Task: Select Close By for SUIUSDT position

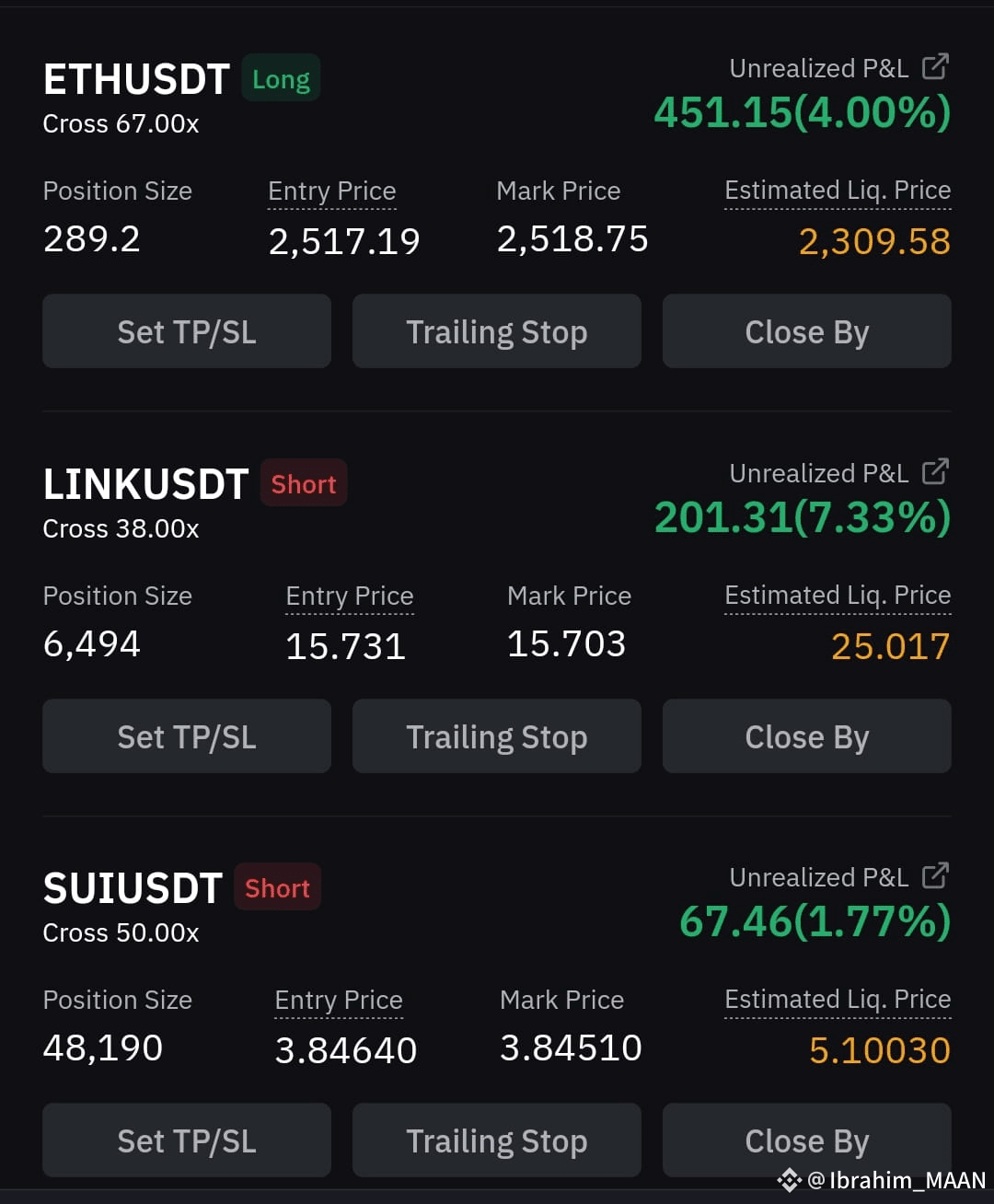Action: pos(807,1140)
